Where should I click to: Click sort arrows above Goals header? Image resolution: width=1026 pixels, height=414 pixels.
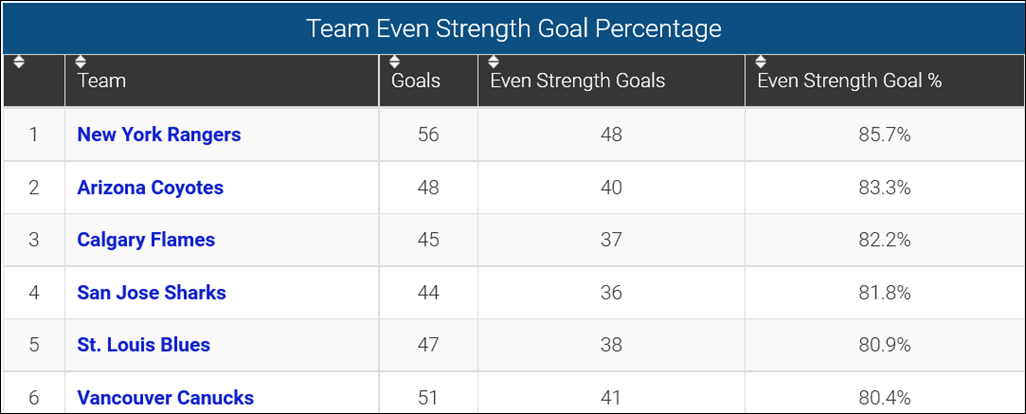[396, 62]
